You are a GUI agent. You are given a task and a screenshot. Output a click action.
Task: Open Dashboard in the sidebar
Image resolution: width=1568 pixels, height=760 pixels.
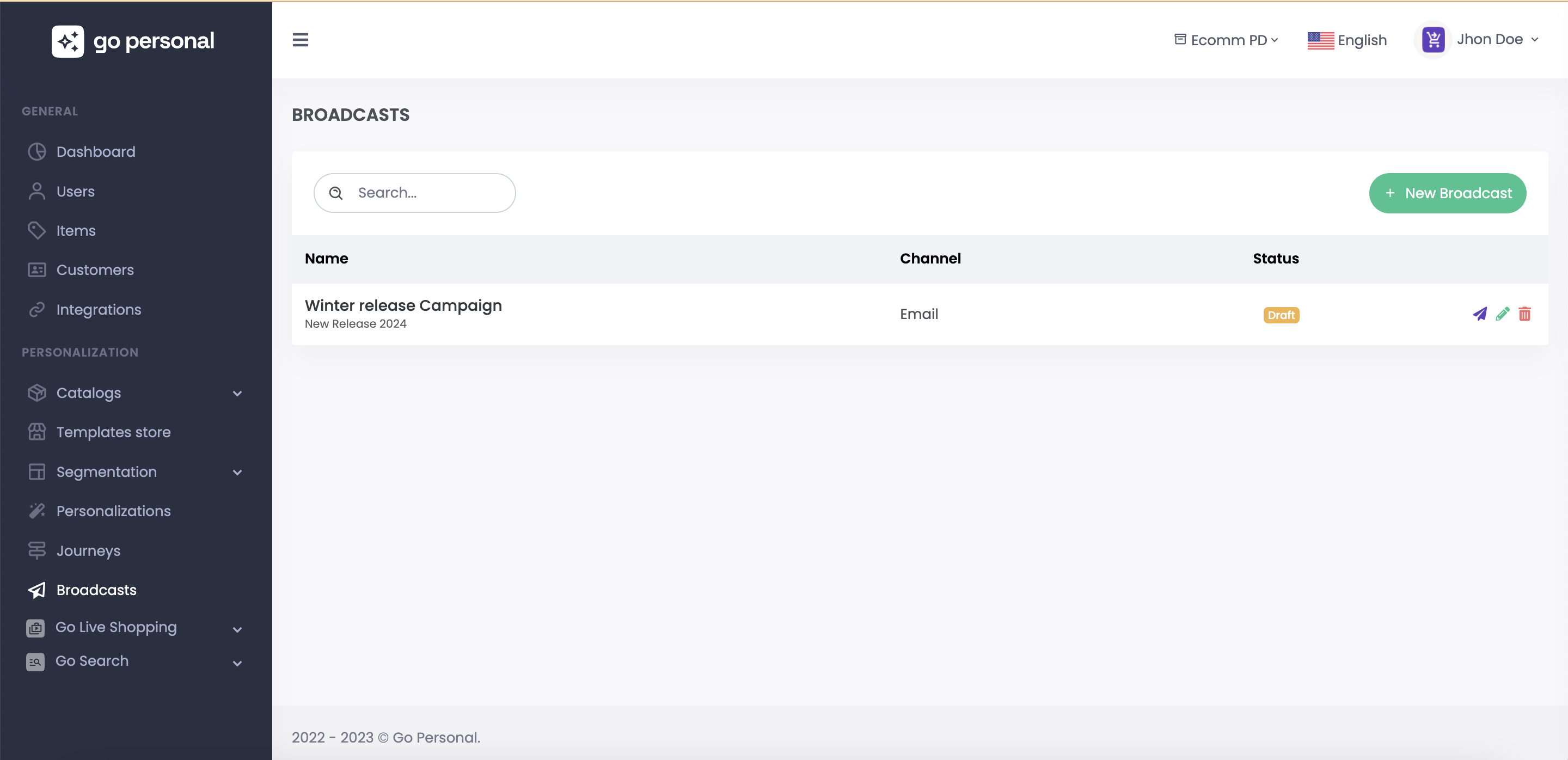[x=96, y=151]
